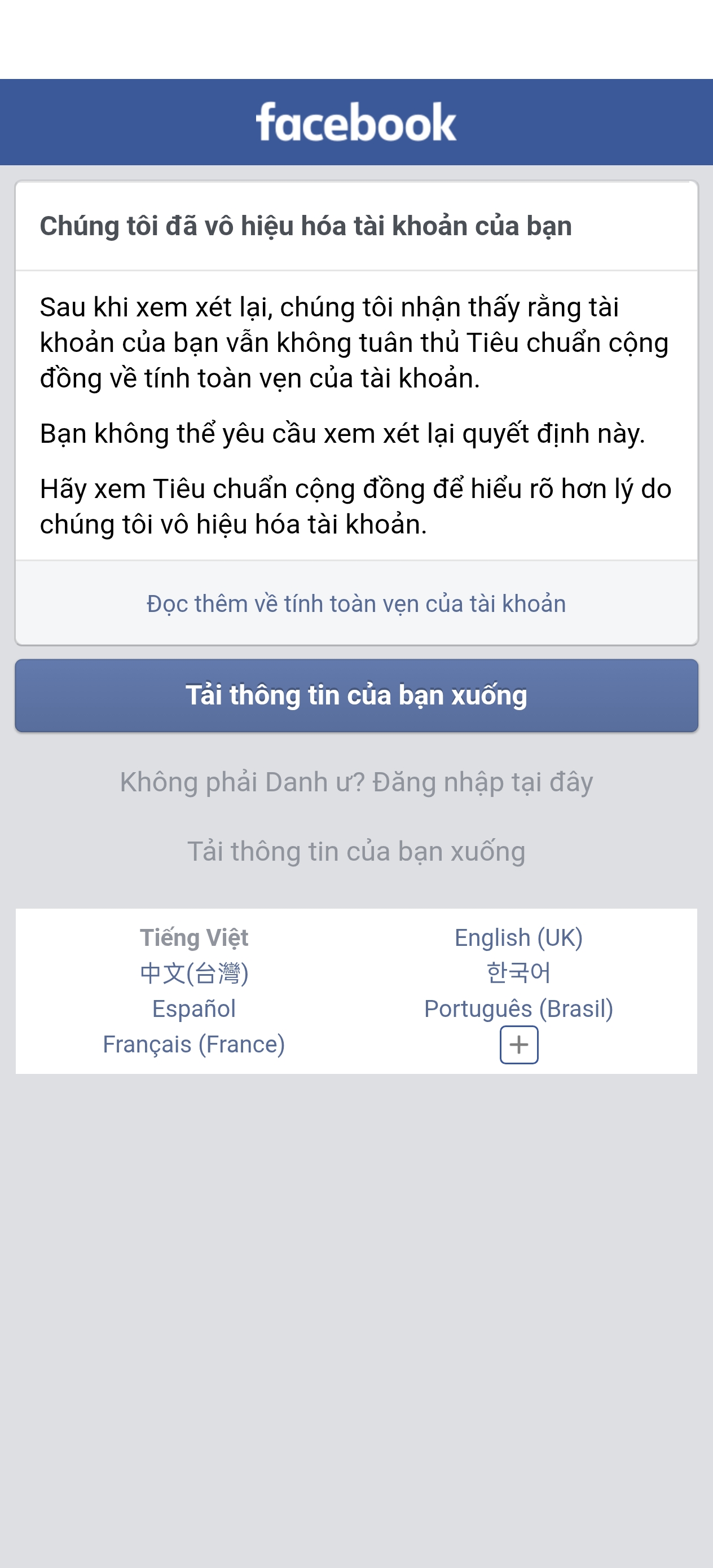The height and width of the screenshot is (1568, 713).
Task: Click the paragraph starting 'Sau khi xem xét lại'
Action: 353,343
